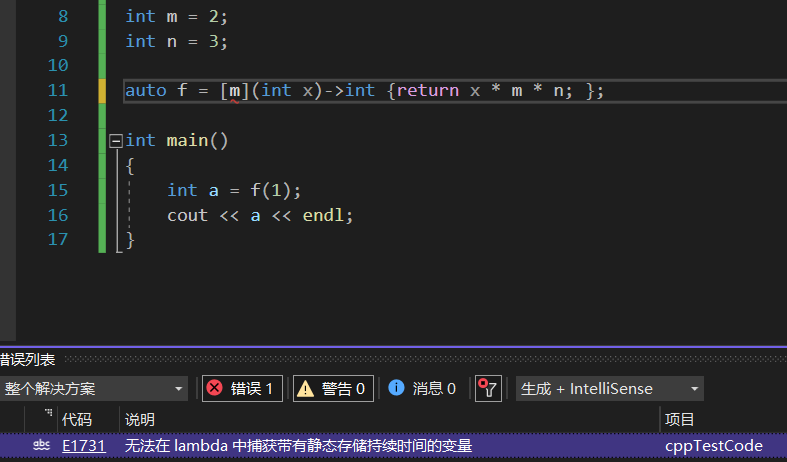Click the yellow warning triangle icon
Screen dimensions: 787x462
click(305, 389)
